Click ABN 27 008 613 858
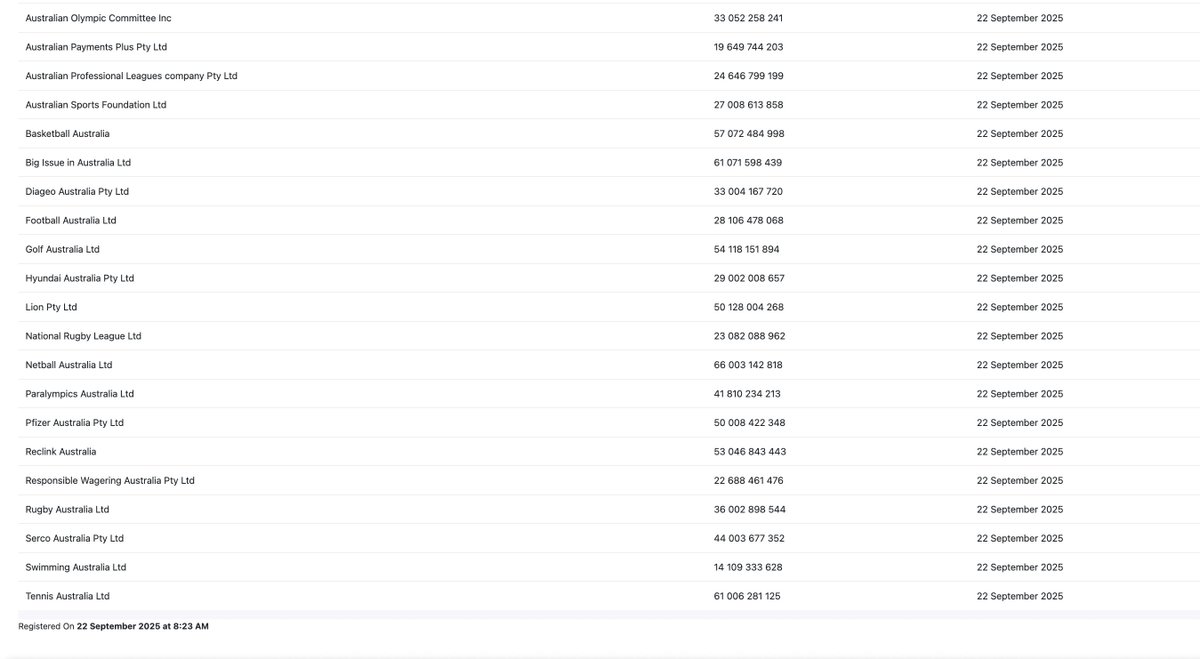 click(x=749, y=105)
